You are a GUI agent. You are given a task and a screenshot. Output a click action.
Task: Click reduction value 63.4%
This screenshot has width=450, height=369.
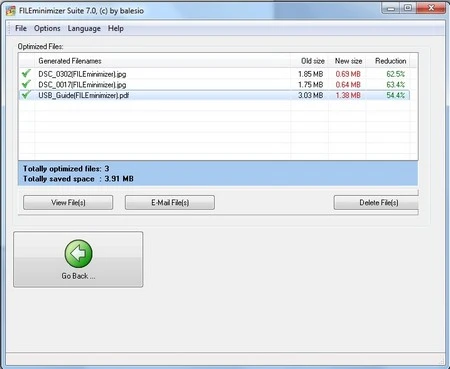396,85
